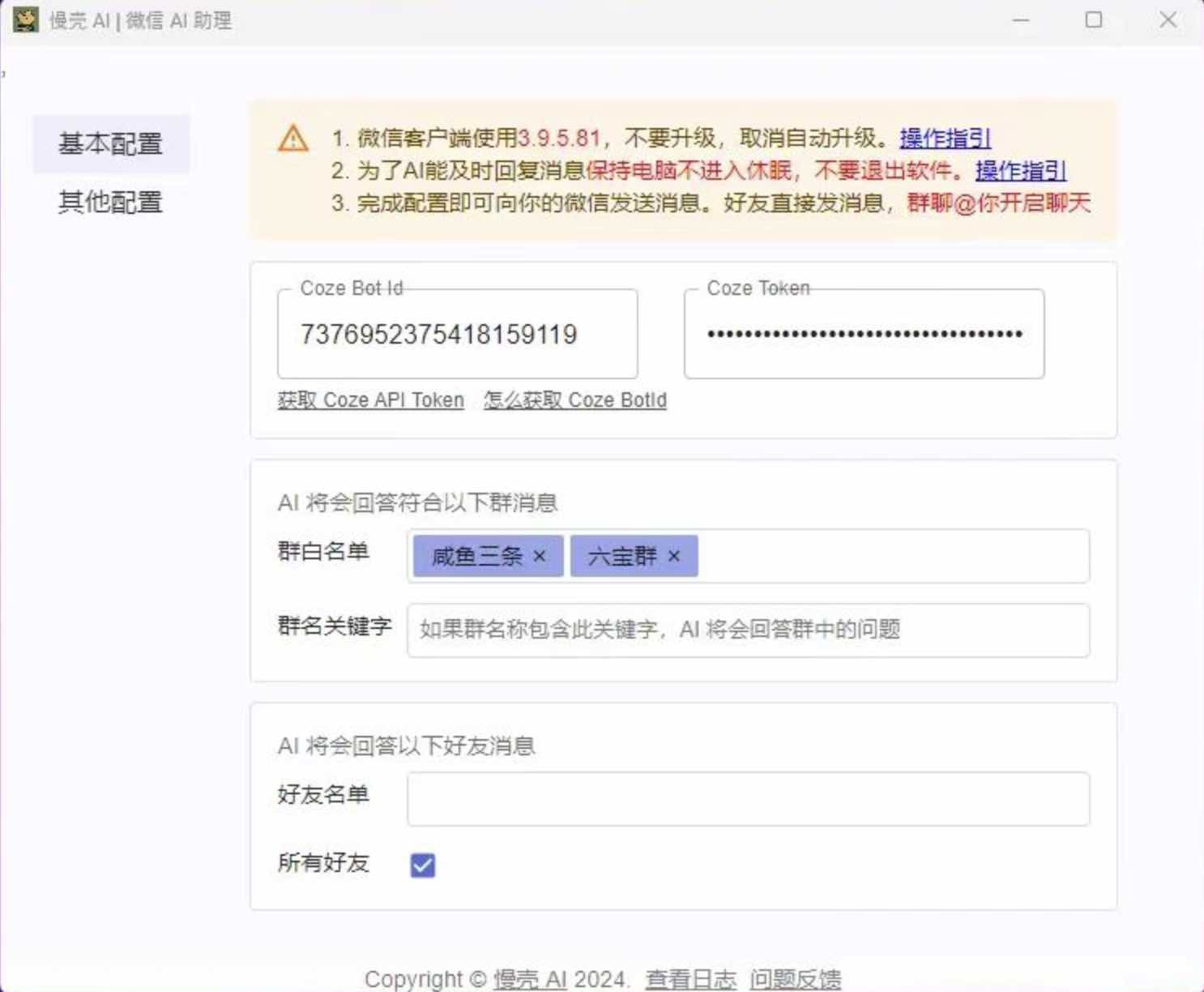The width and height of the screenshot is (1204, 992).
Task: Open 操作指引 link for disabling auto-upgrade
Action: coord(945,138)
